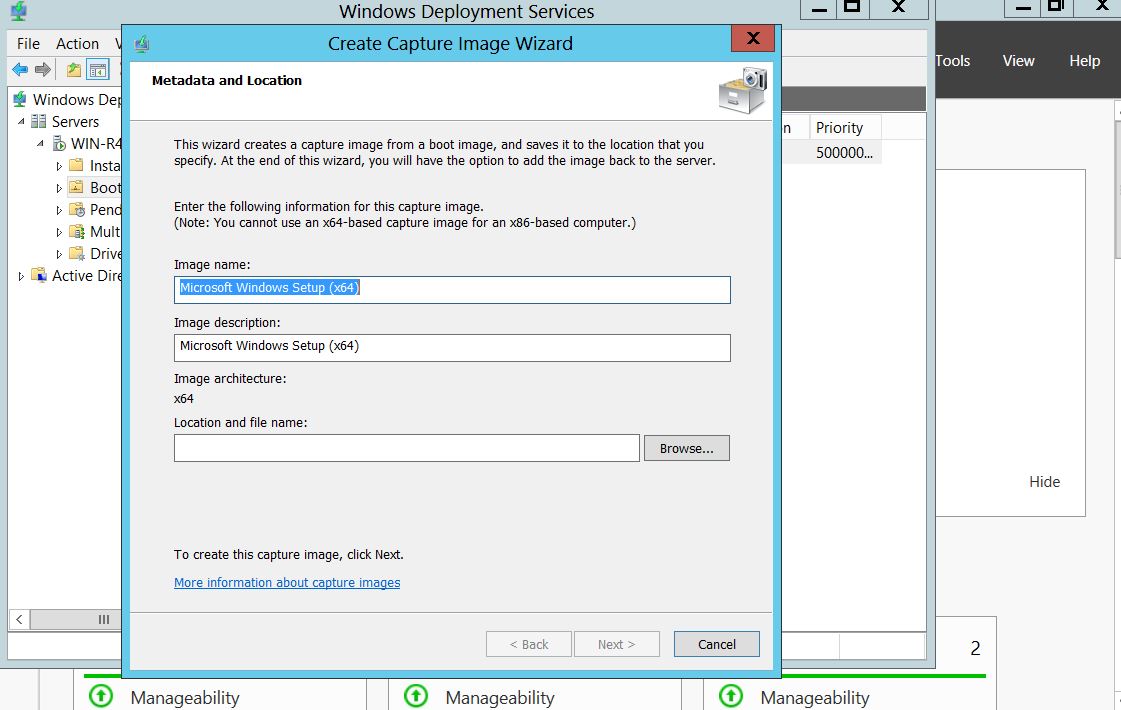Focus the Location and file name field
This screenshot has height=710, width=1121.
[406, 449]
